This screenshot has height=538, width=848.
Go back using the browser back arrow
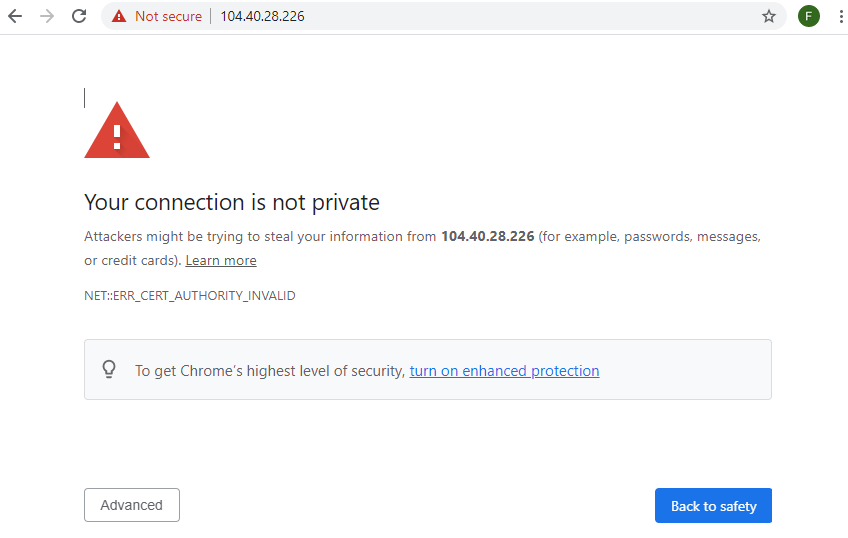15,16
